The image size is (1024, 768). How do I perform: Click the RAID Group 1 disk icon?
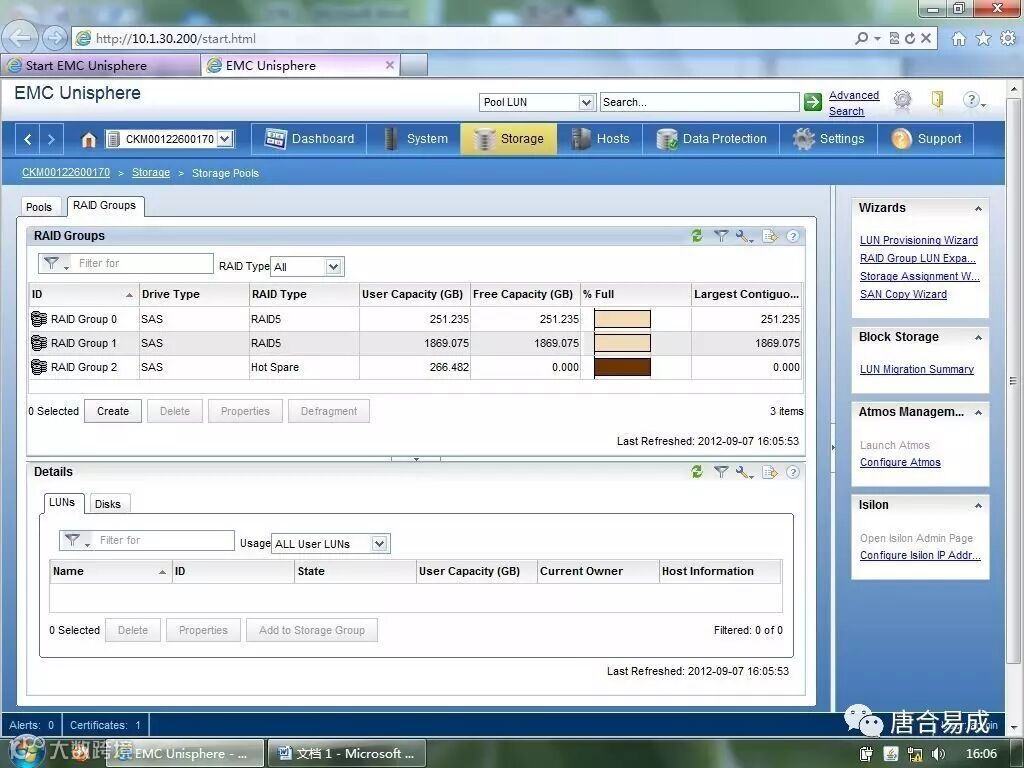pyautogui.click(x=39, y=343)
